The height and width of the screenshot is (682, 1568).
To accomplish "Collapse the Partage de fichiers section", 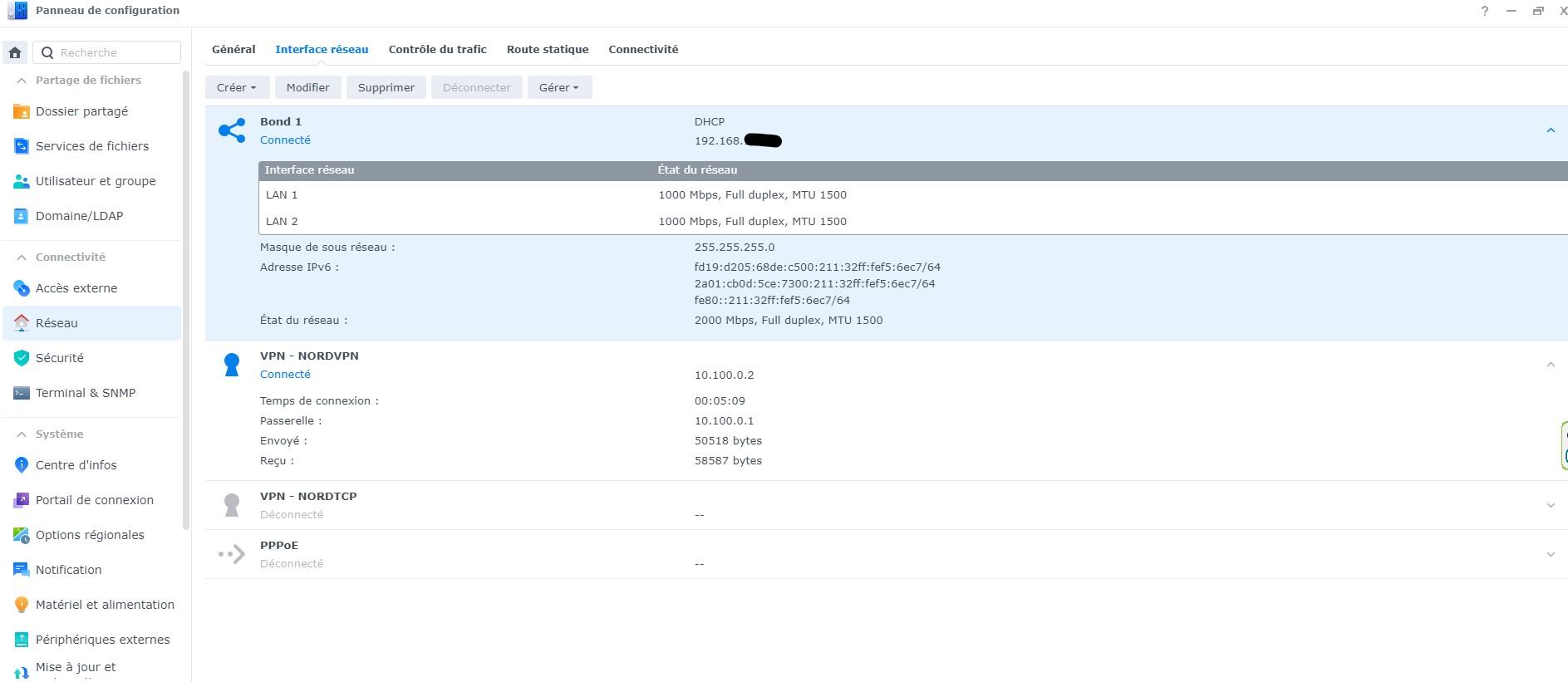I will click(22, 81).
